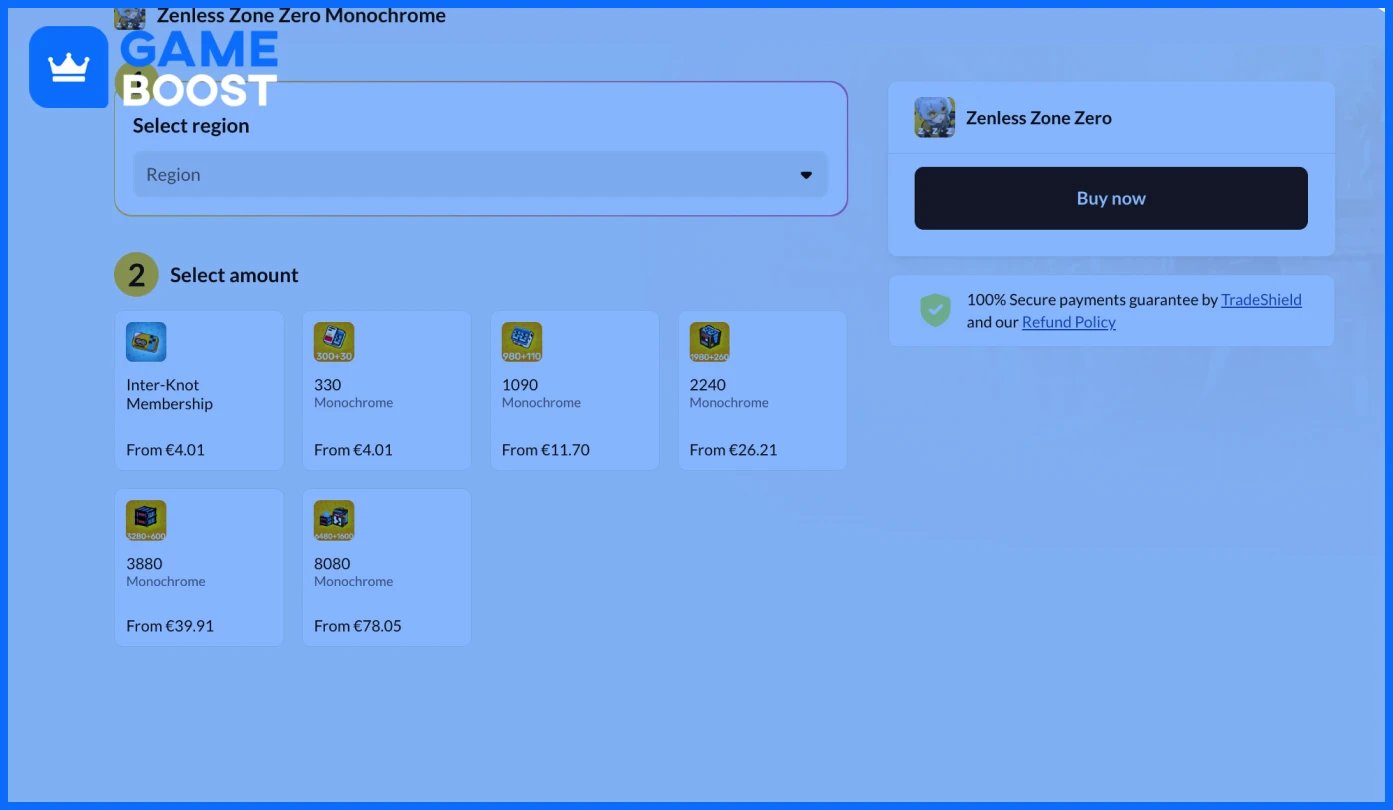Click the green TradeShield shield icon
1393x810 pixels.
click(x=935, y=310)
